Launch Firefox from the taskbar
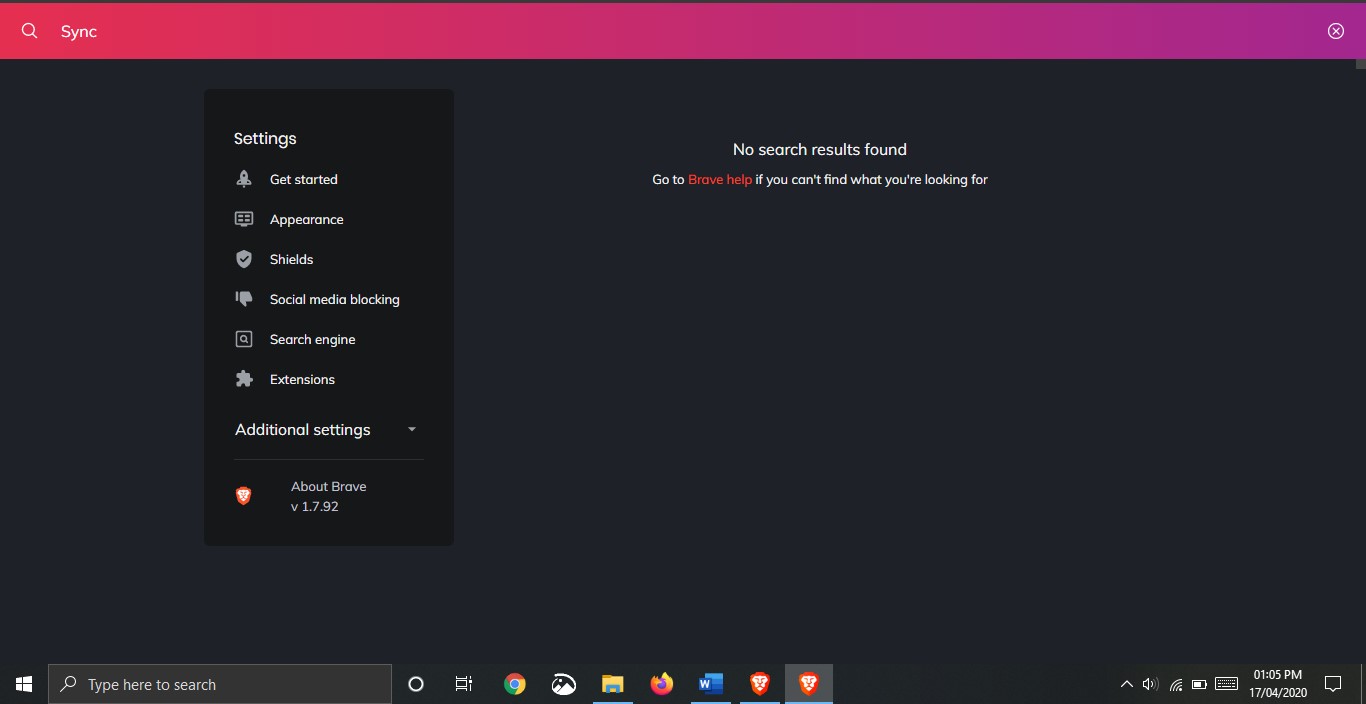The height and width of the screenshot is (704, 1366). pyautogui.click(x=662, y=684)
